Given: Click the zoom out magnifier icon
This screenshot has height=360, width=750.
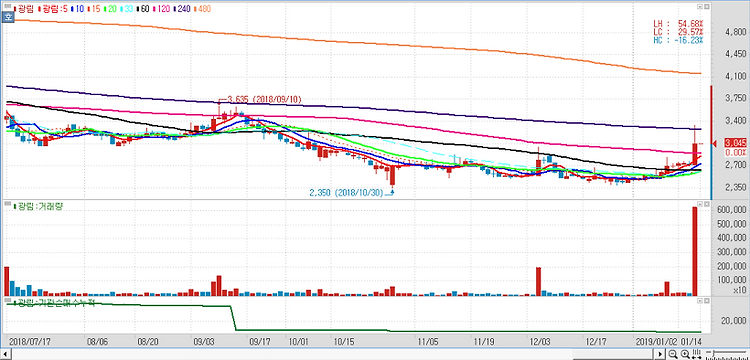Looking at the screenshot, I should click(x=673, y=354).
